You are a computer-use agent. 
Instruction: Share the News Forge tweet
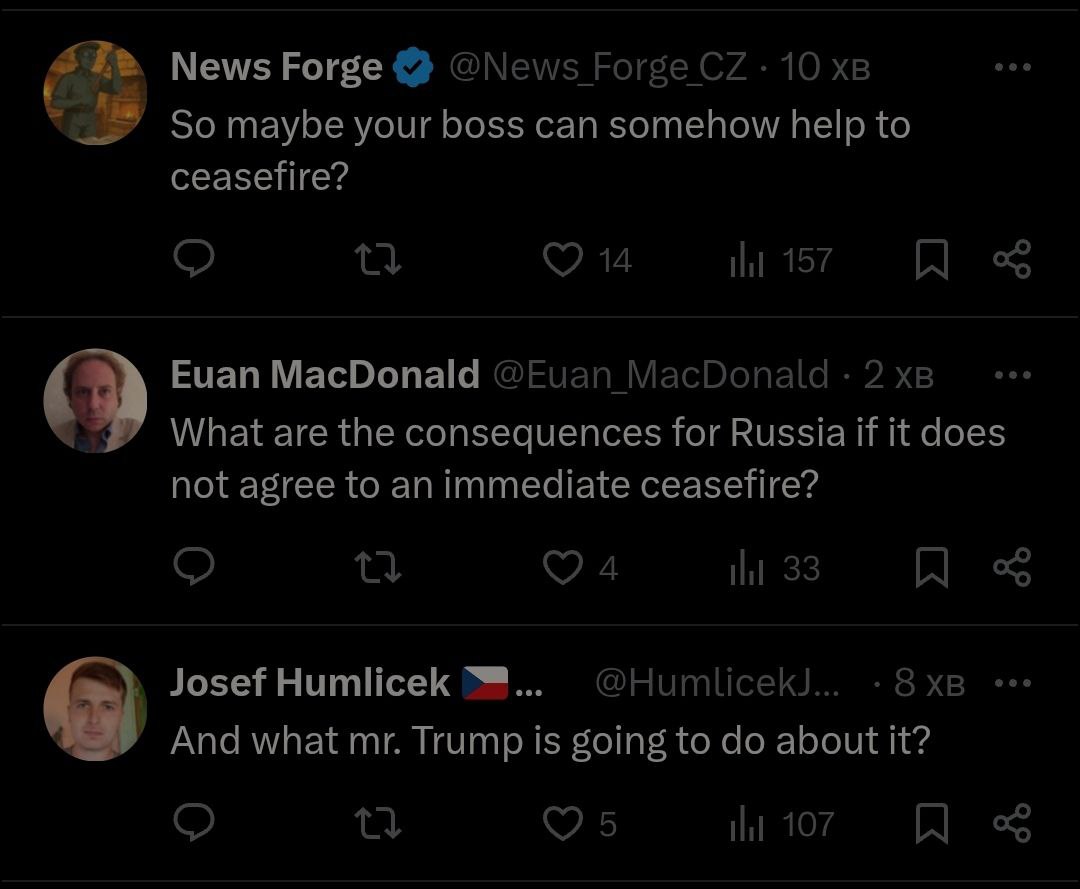1011,260
